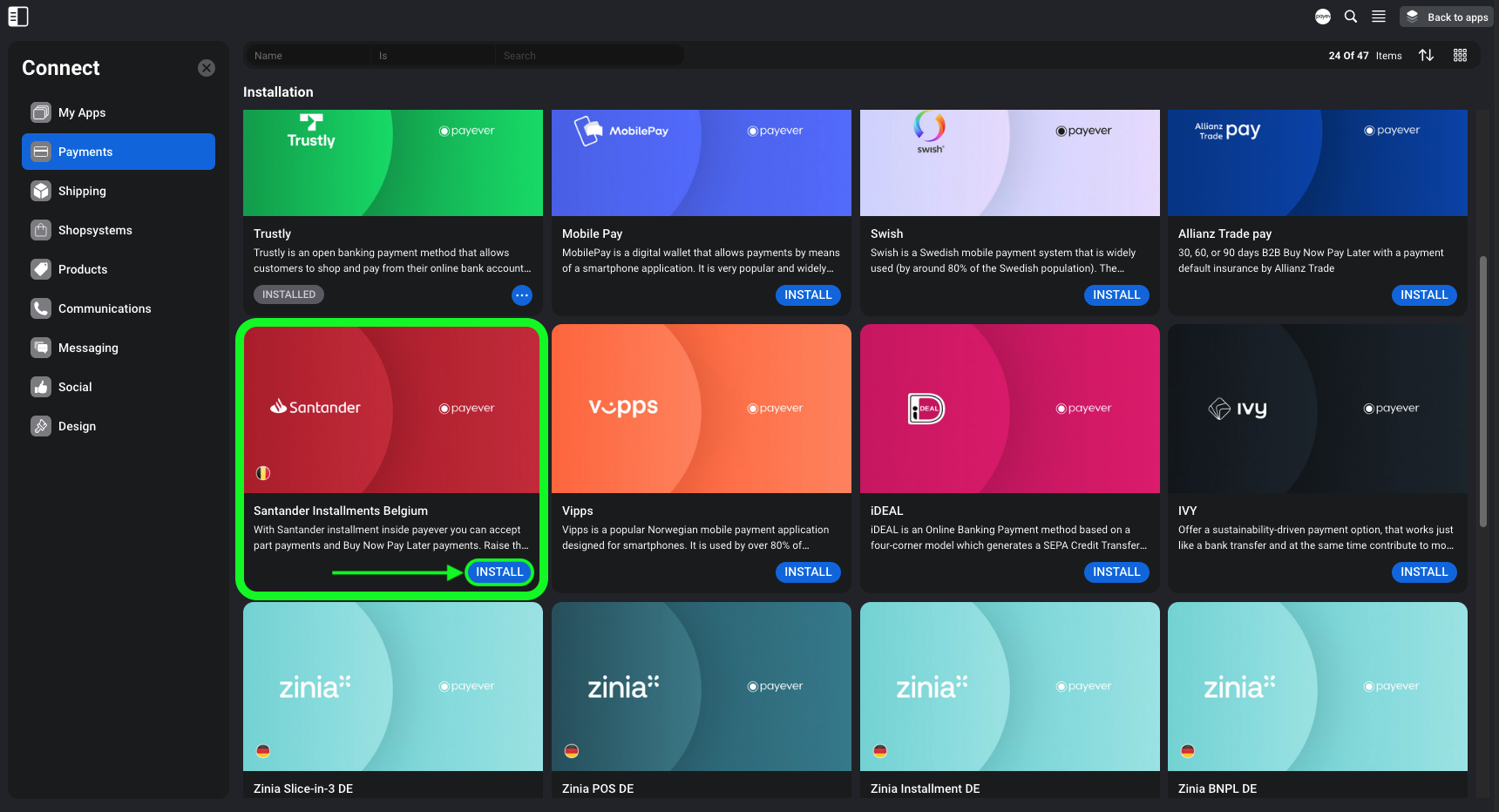Image resolution: width=1499 pixels, height=812 pixels.
Task: Open Shipping category
Action: click(x=119, y=191)
